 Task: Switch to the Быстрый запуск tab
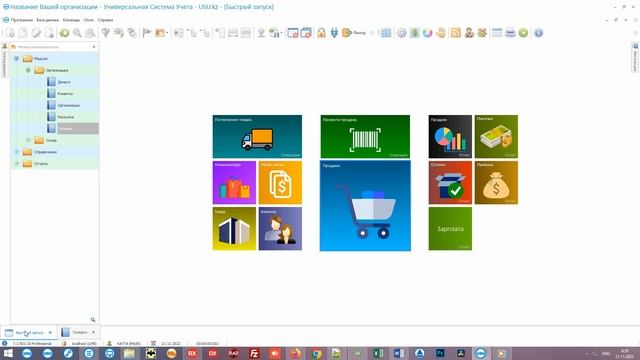pos(29,333)
